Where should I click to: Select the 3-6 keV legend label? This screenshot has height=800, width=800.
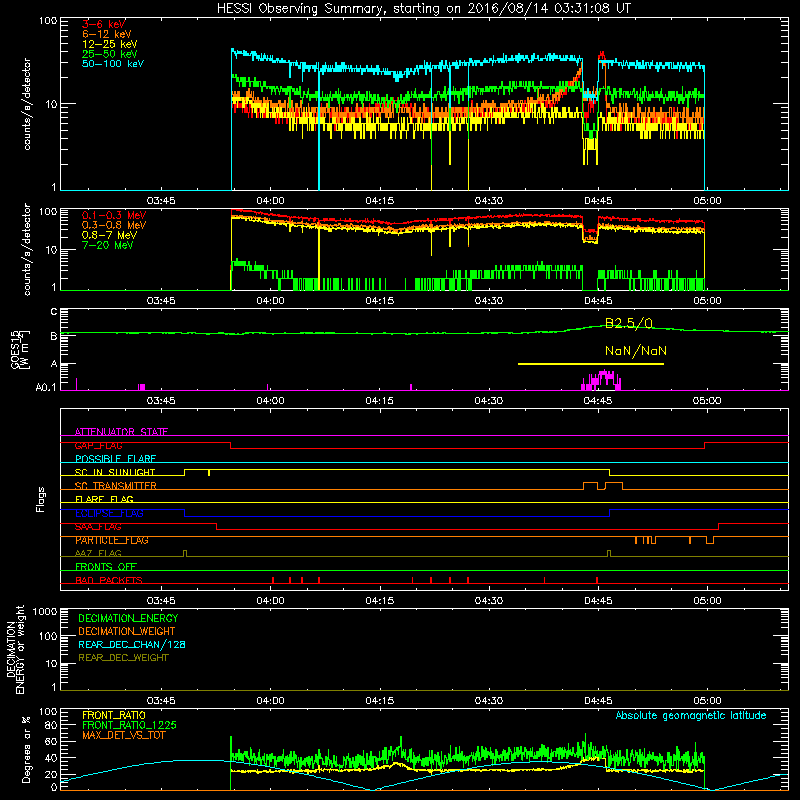[x=104, y=24]
